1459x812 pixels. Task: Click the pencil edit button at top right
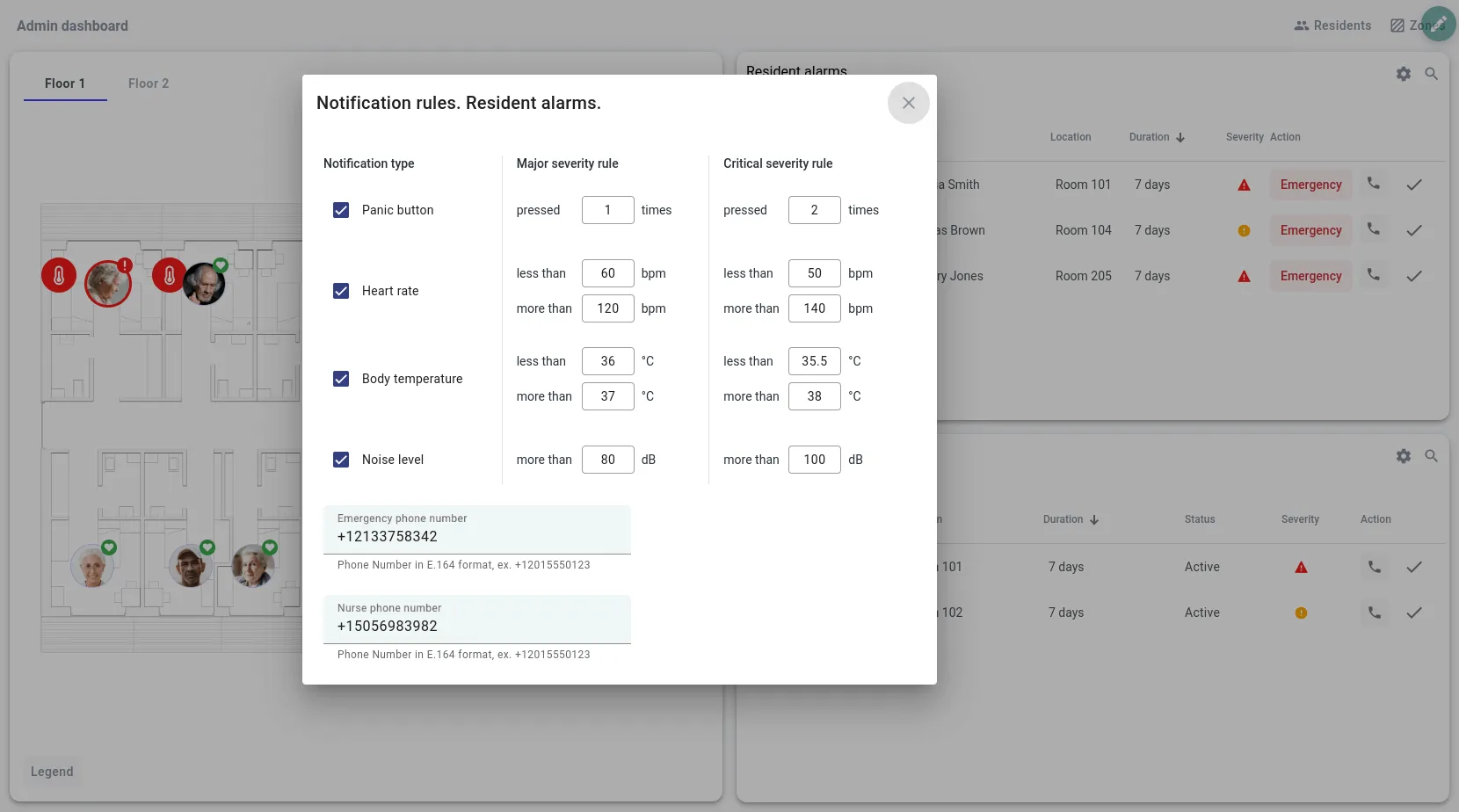pyautogui.click(x=1438, y=24)
